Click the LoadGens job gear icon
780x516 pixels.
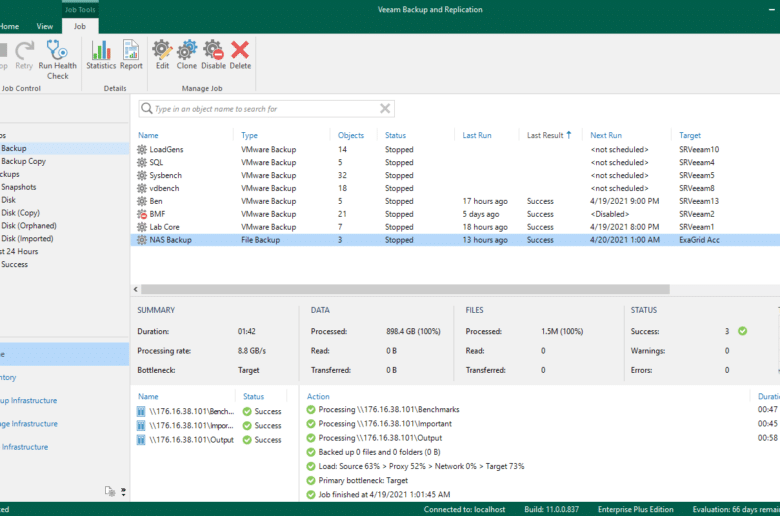point(142,149)
